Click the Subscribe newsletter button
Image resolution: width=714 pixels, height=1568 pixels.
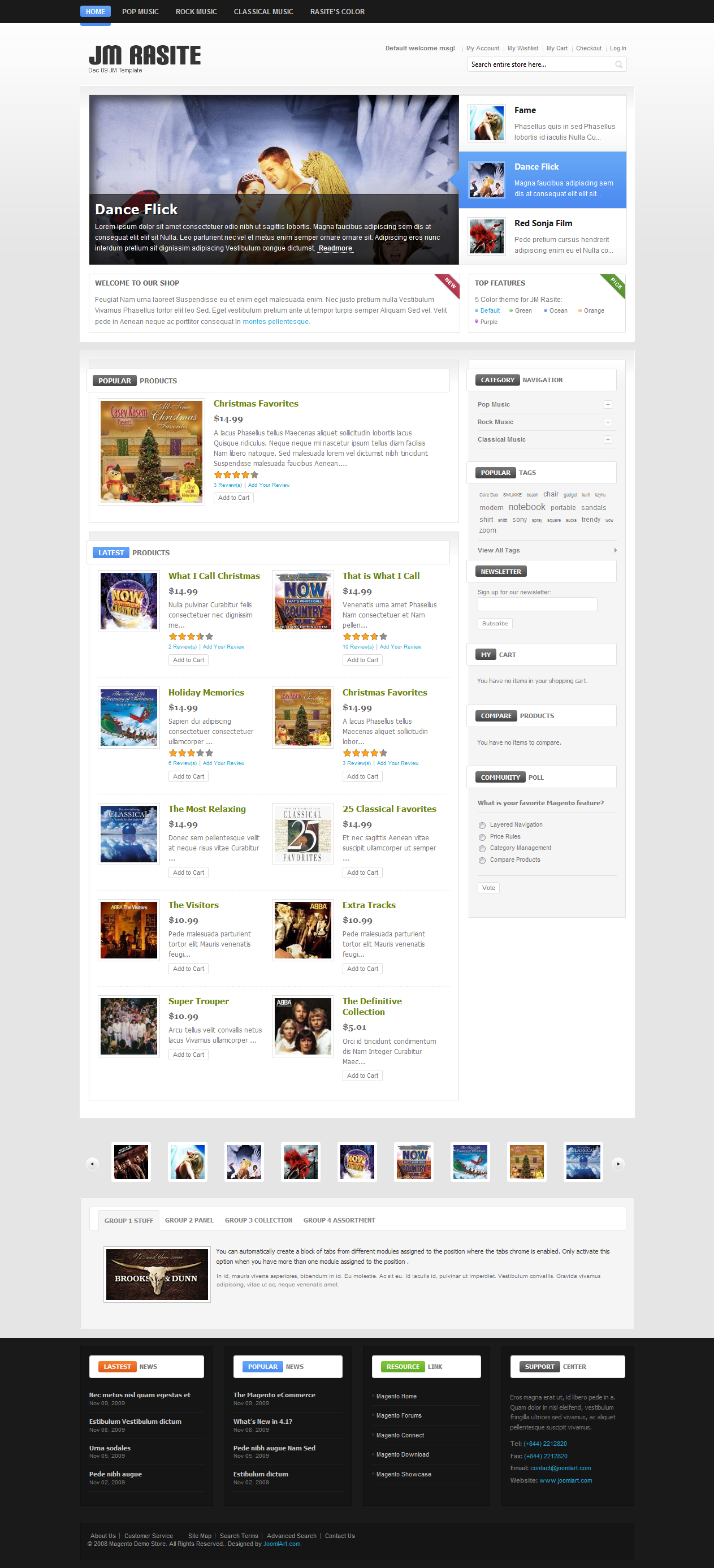coord(495,624)
